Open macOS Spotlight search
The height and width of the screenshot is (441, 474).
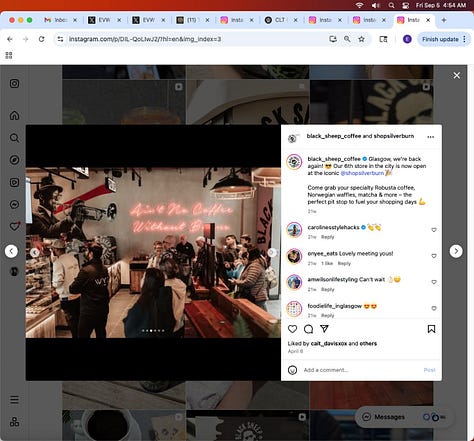pos(391,5)
